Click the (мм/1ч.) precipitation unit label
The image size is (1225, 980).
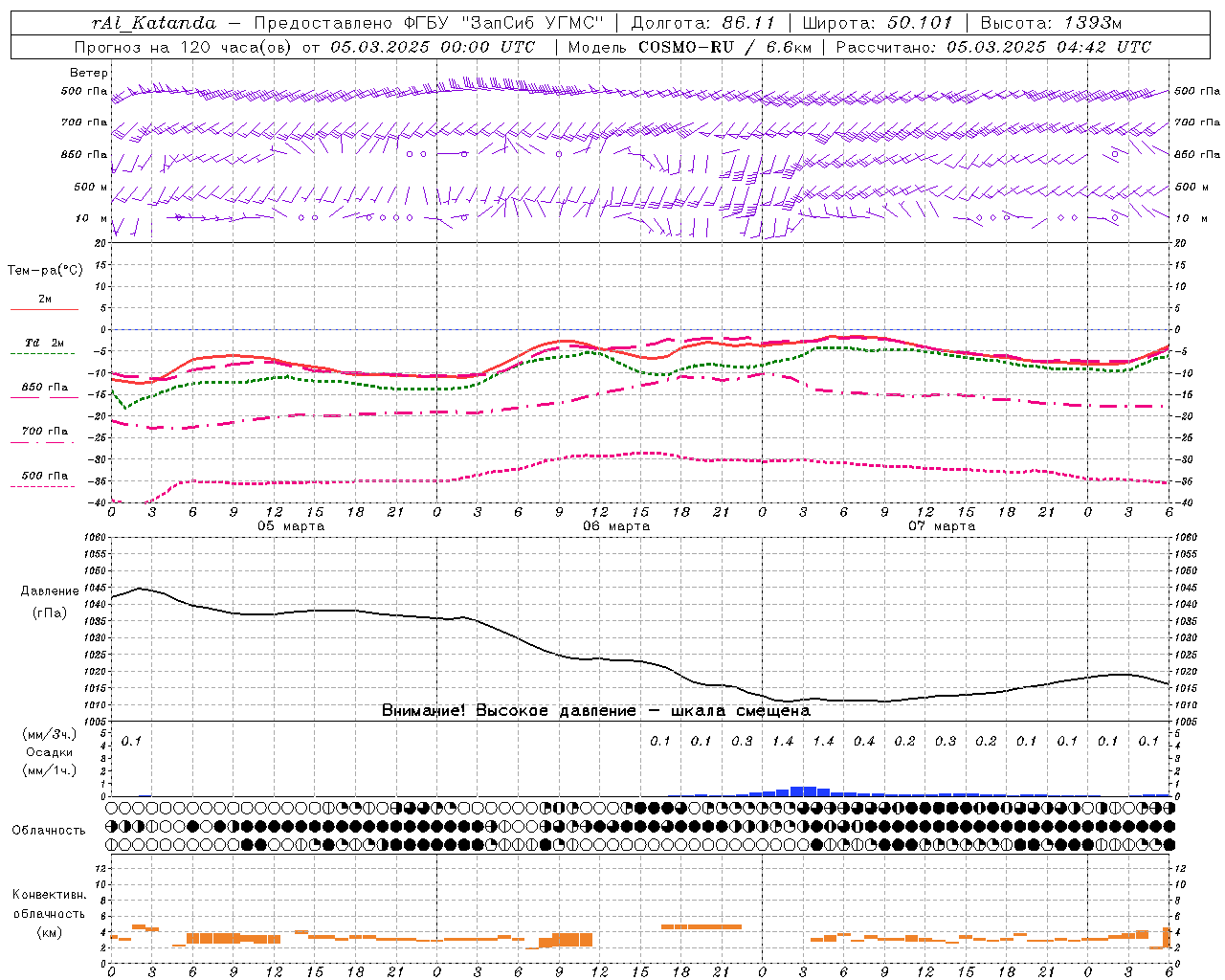click(x=50, y=770)
